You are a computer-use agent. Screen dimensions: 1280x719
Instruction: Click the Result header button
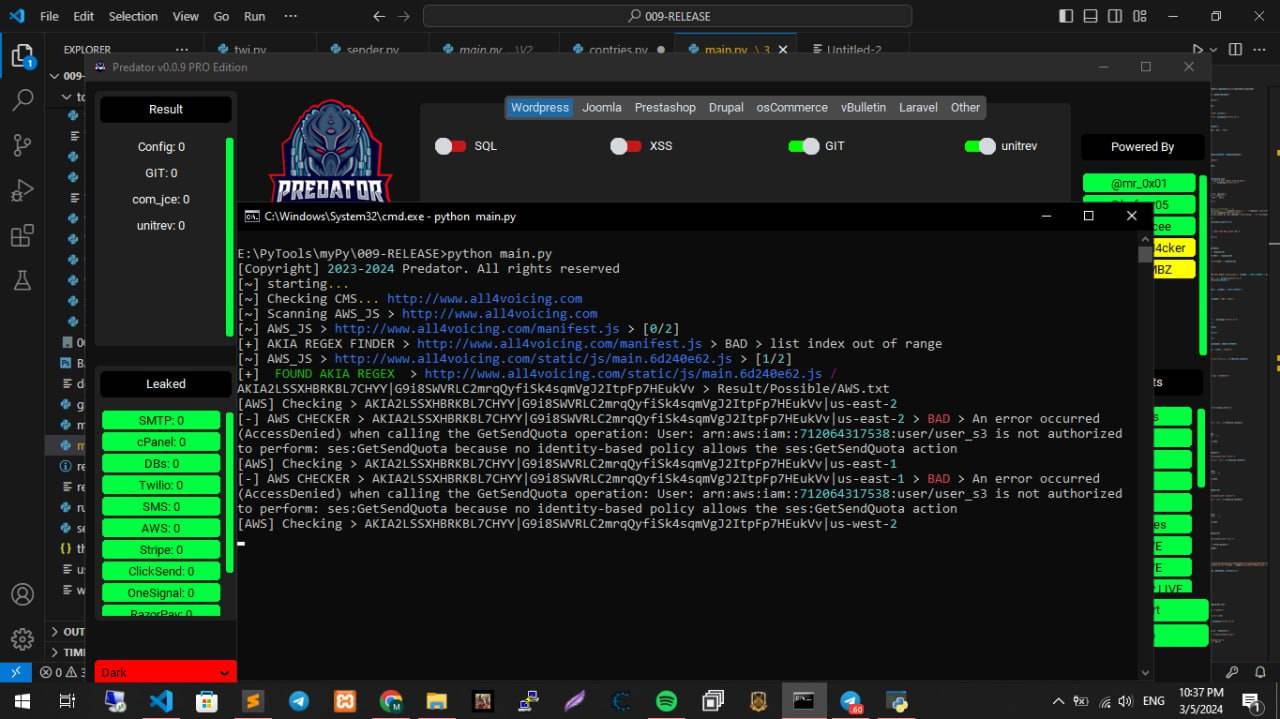166,109
